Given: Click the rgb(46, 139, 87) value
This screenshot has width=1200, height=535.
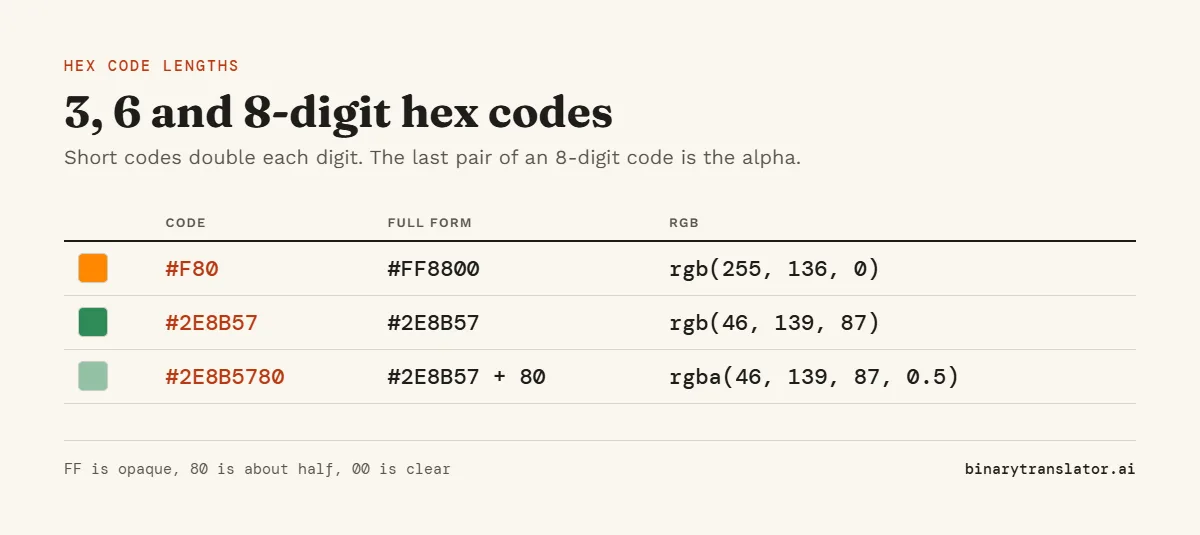Looking at the screenshot, I should click(x=775, y=323).
